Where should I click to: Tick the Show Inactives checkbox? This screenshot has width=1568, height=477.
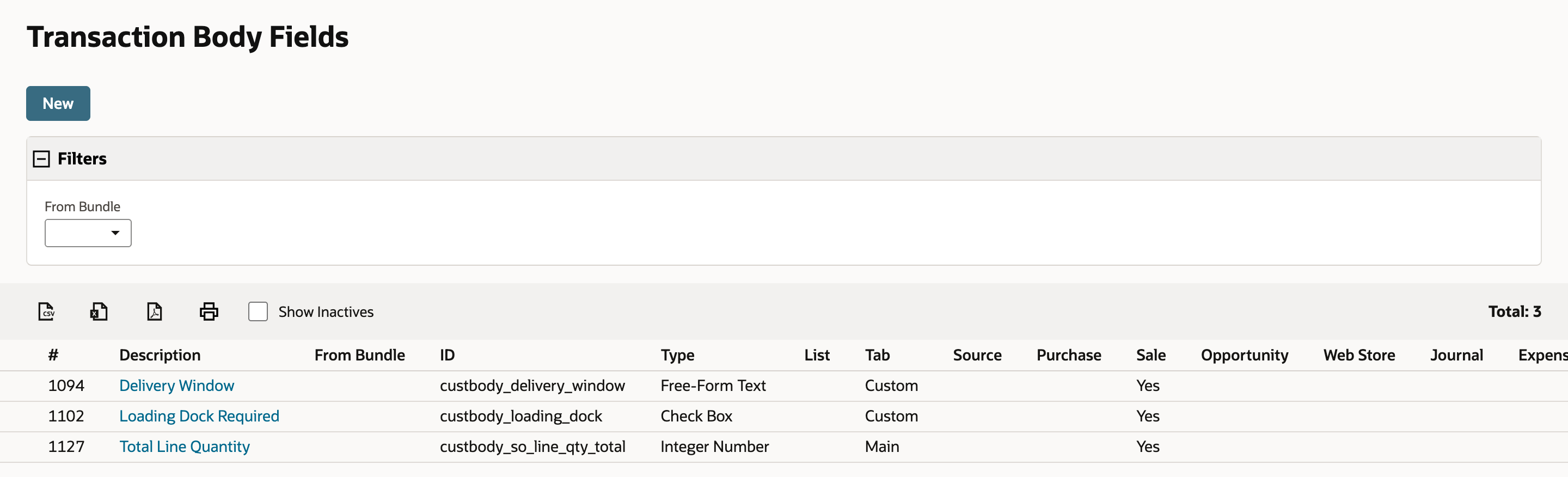[258, 311]
